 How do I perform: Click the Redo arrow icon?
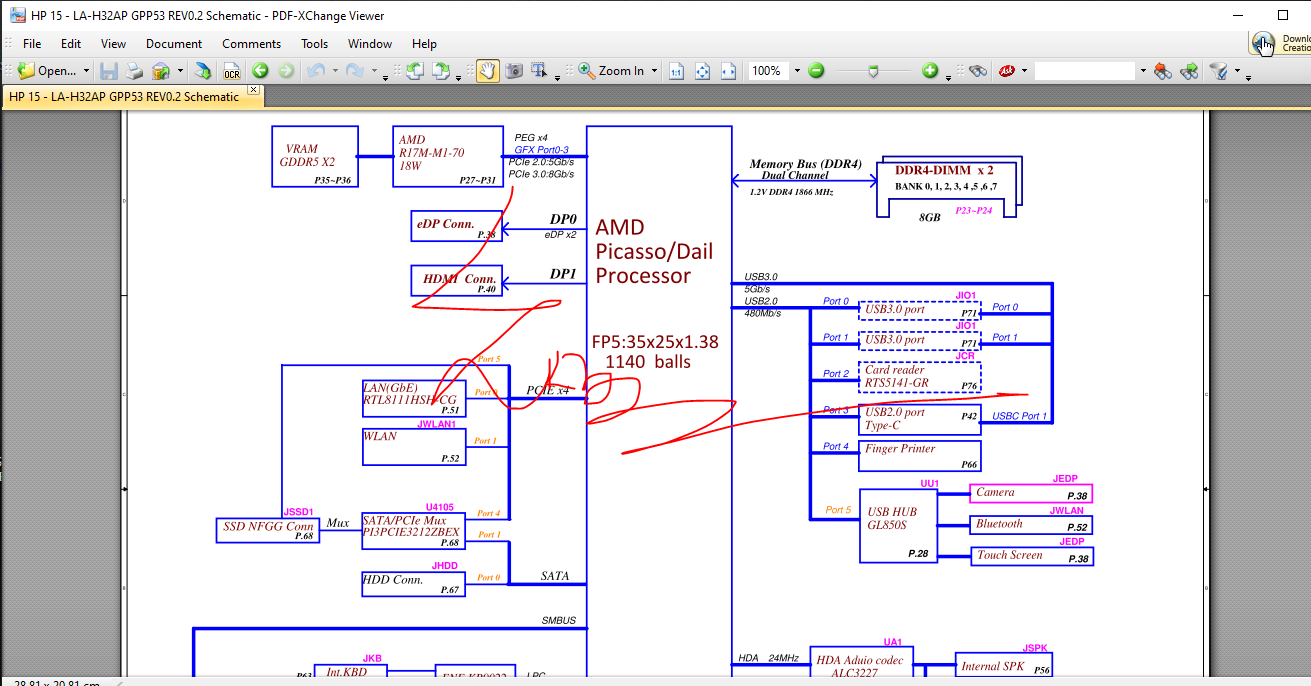(354, 71)
